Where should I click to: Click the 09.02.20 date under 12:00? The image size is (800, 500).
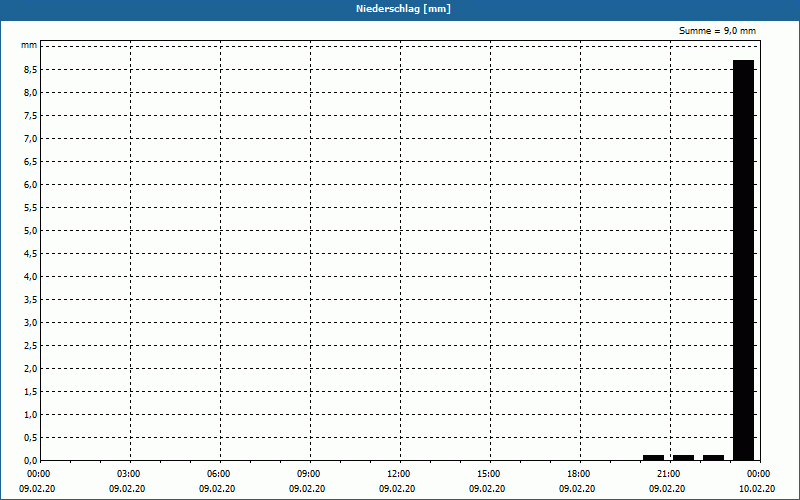point(397,489)
